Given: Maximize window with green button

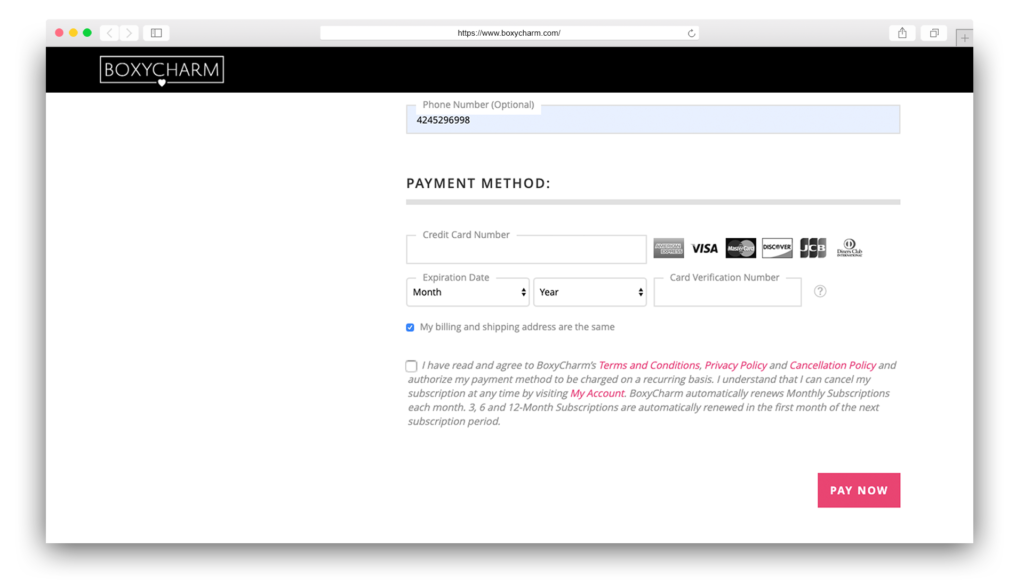Looking at the screenshot, I should pyautogui.click(x=88, y=33).
